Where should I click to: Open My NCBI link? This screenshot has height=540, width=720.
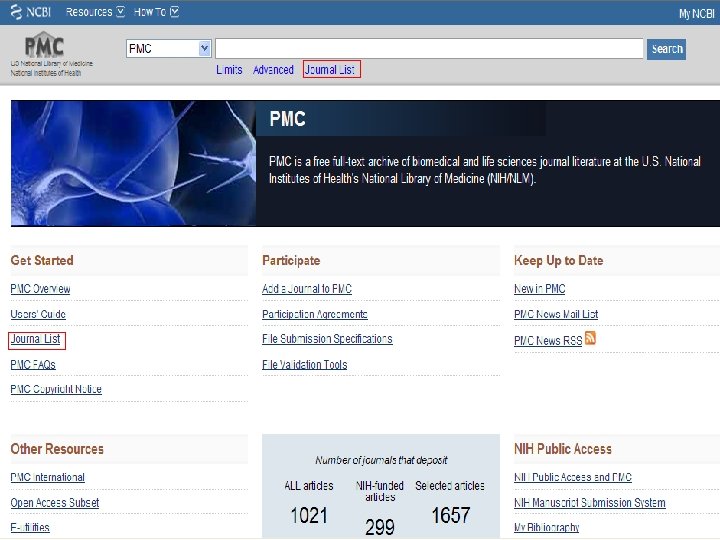[697, 14]
